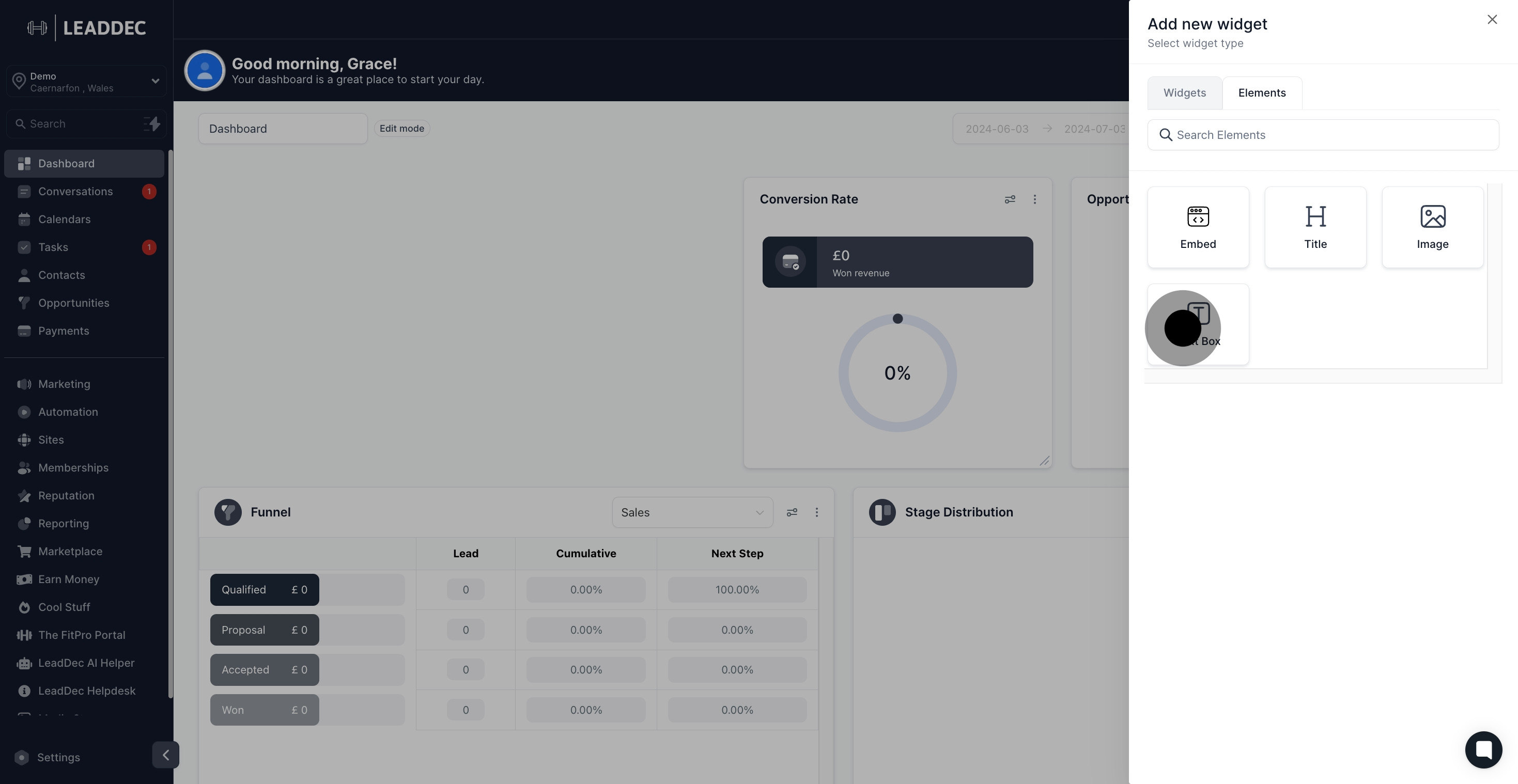Go to Opportunities in the sidebar

tap(84, 303)
